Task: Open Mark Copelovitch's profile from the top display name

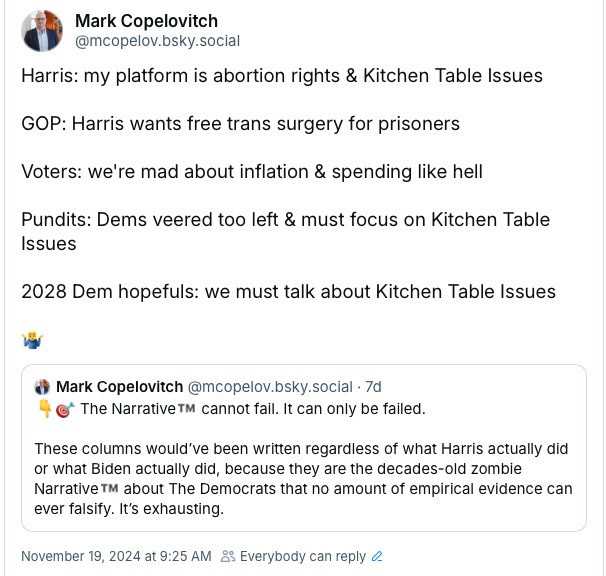Action: (146, 21)
